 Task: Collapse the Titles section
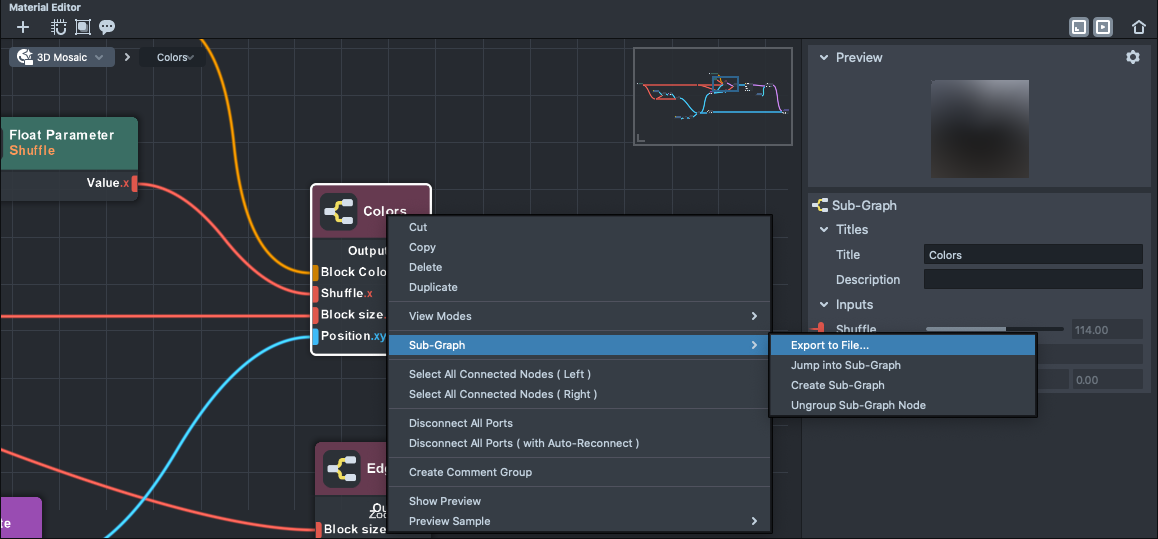(x=824, y=230)
